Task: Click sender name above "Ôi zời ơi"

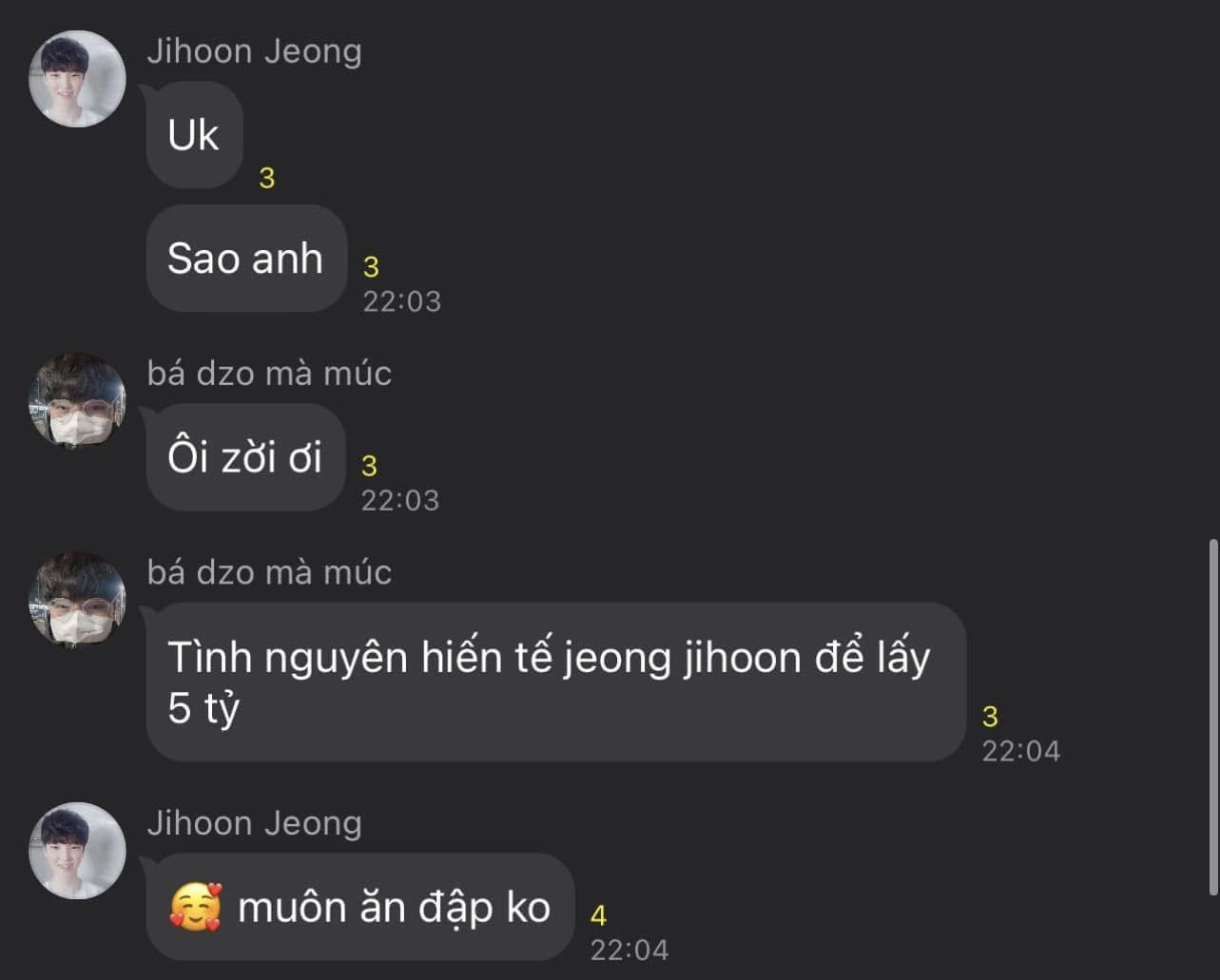Action: click(269, 374)
